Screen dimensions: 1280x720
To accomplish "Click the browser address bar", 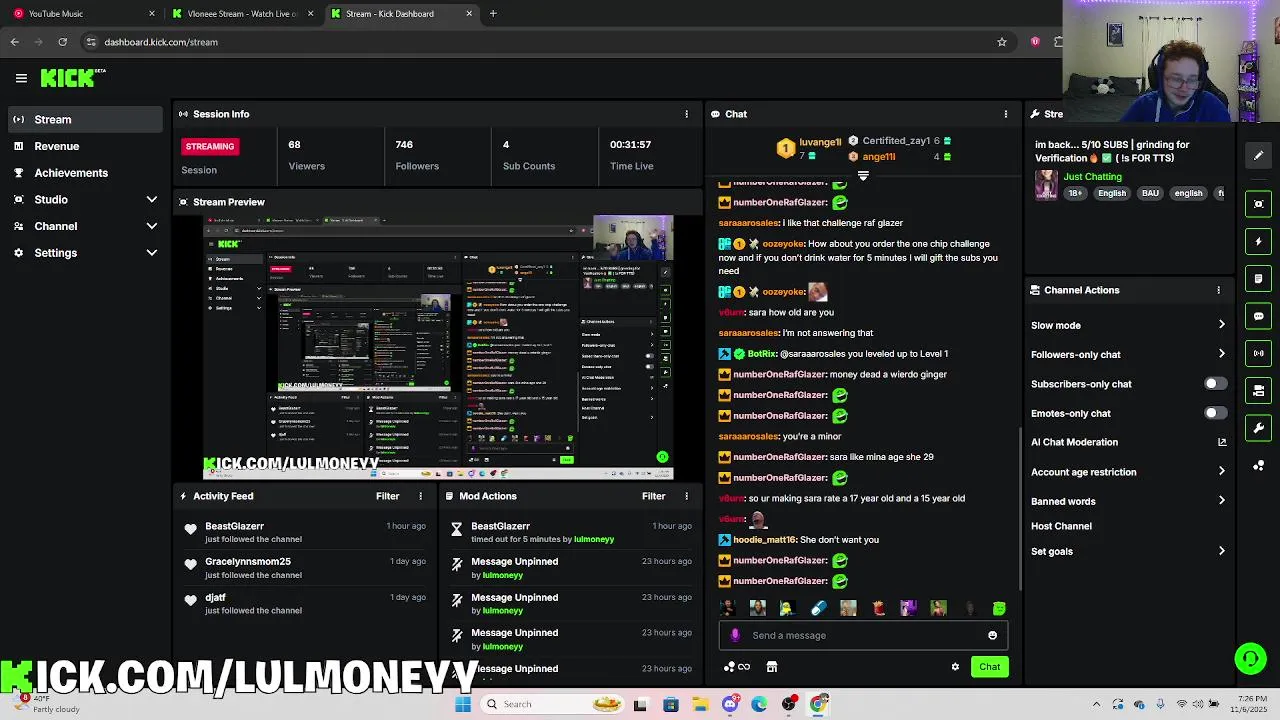I will [x=540, y=42].
